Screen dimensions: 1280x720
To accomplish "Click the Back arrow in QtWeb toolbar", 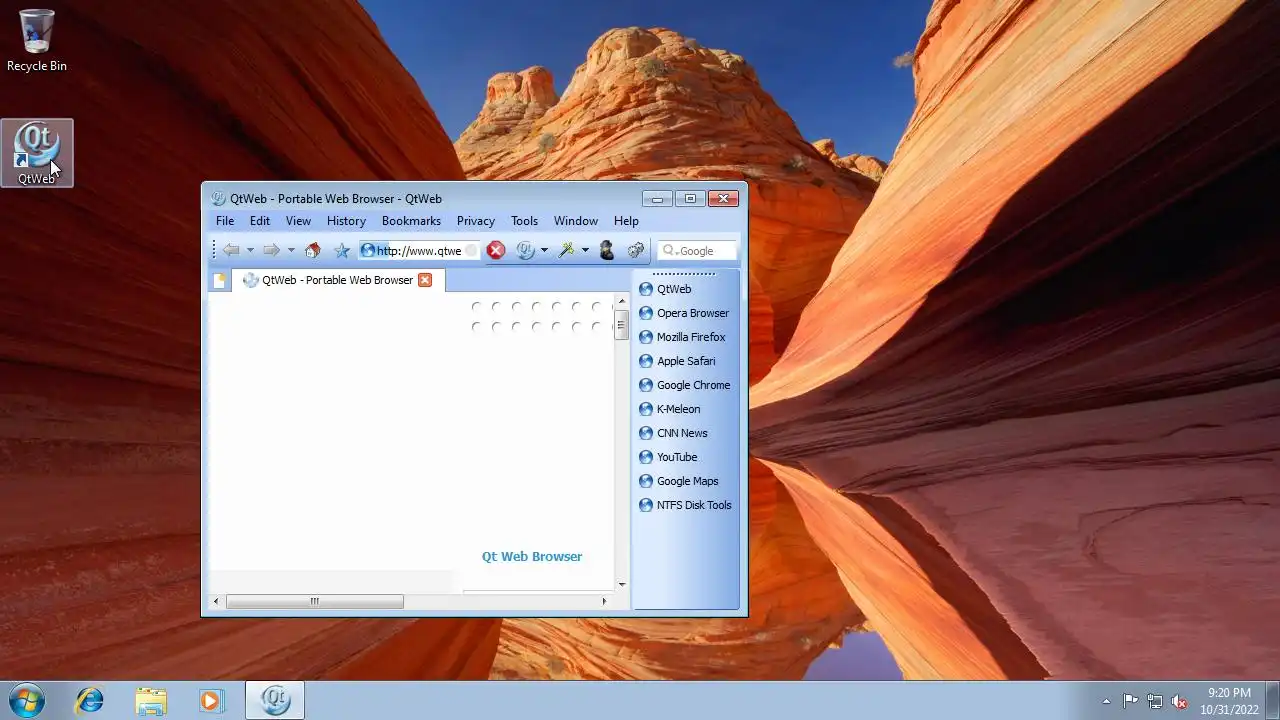I will coord(231,251).
